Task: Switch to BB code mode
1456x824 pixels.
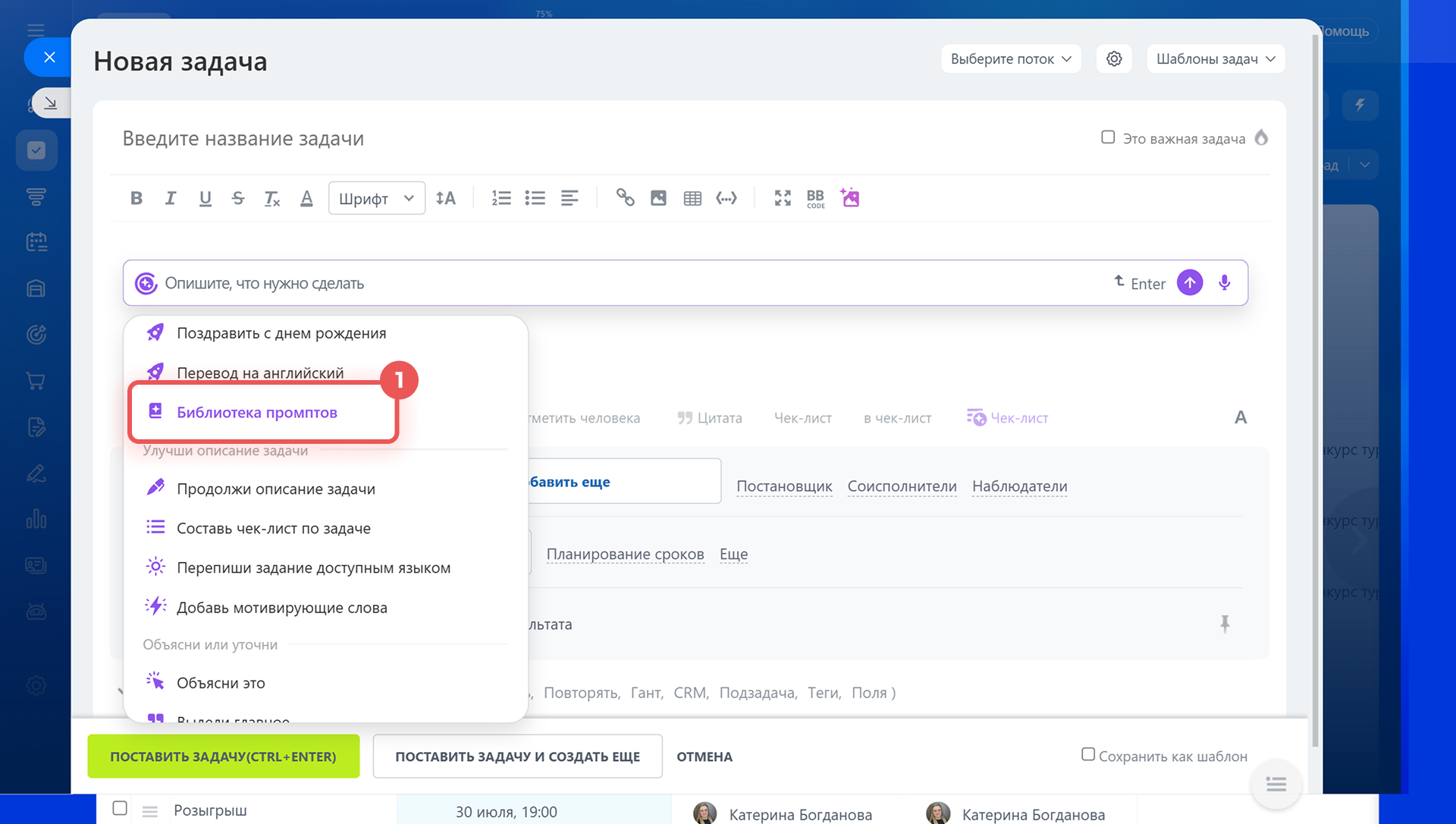Action: 816,199
